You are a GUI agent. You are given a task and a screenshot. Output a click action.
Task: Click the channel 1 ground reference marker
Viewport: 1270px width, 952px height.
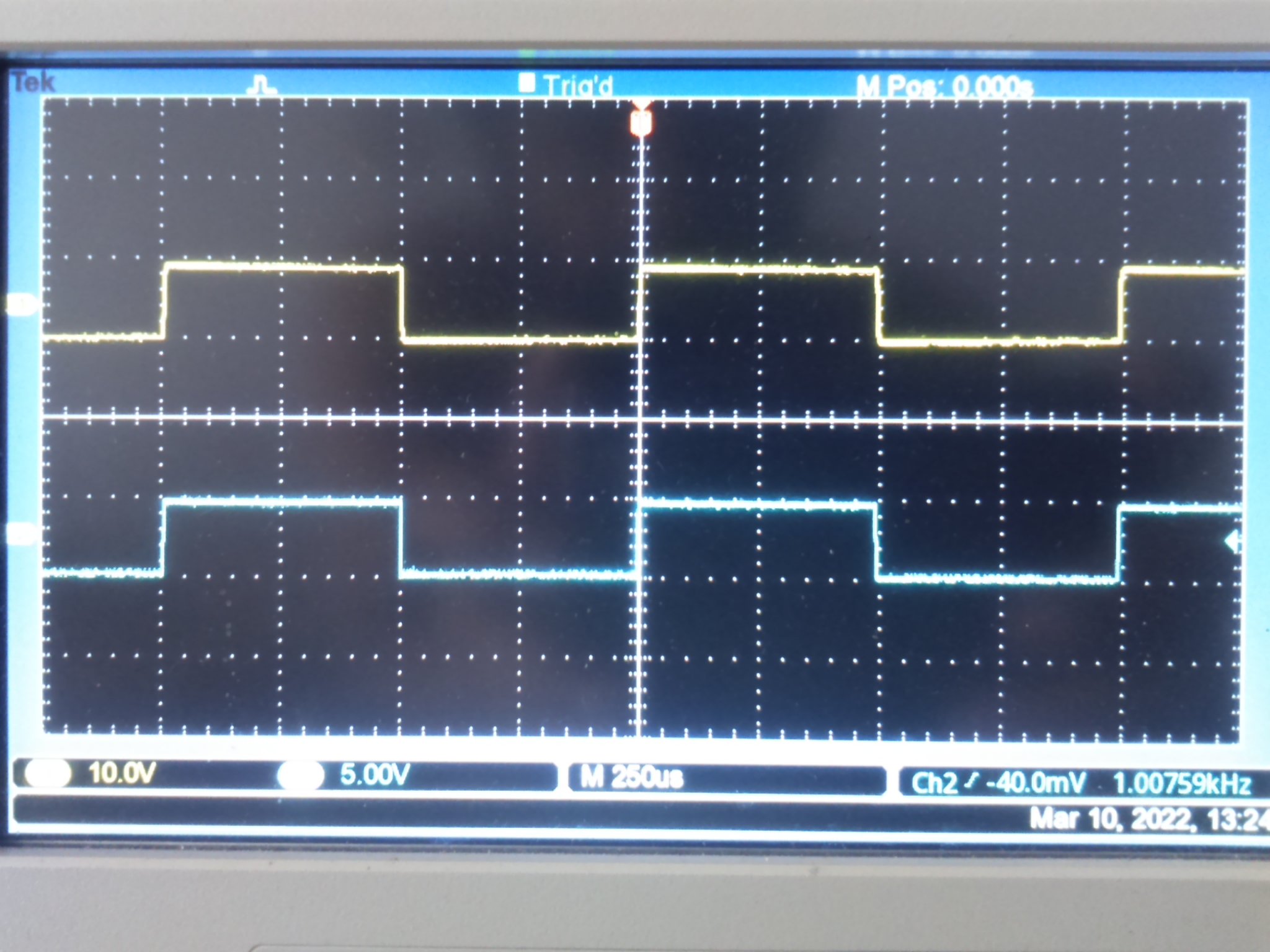click(22, 305)
